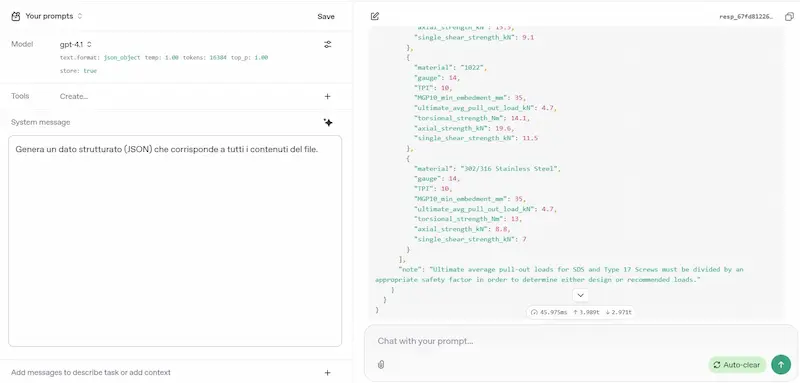Click Create... next to Tools
800x383 pixels.
(x=74, y=96)
